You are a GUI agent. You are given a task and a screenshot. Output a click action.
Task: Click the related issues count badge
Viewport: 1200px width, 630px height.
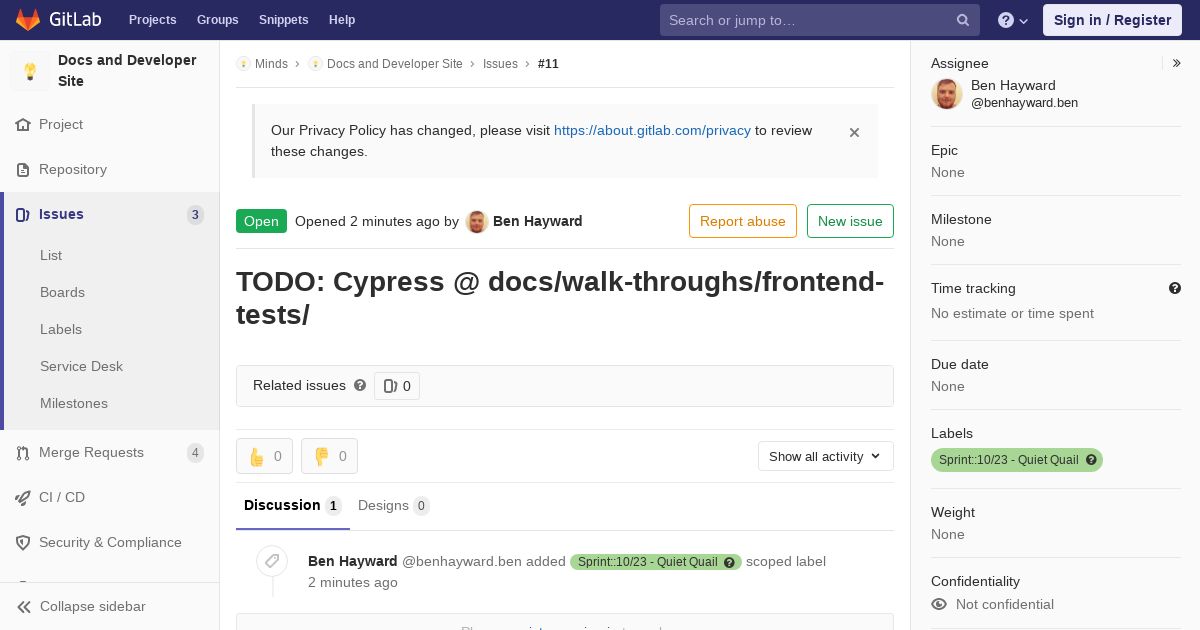(397, 386)
